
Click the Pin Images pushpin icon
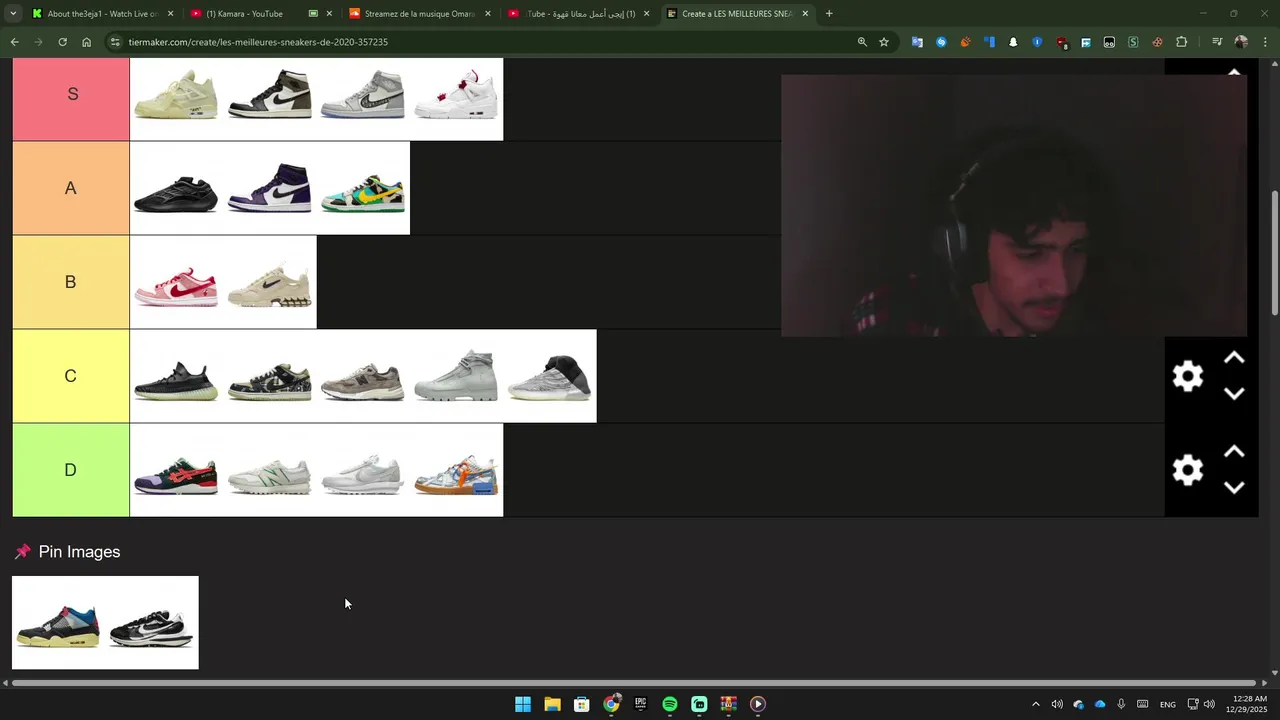(22, 552)
